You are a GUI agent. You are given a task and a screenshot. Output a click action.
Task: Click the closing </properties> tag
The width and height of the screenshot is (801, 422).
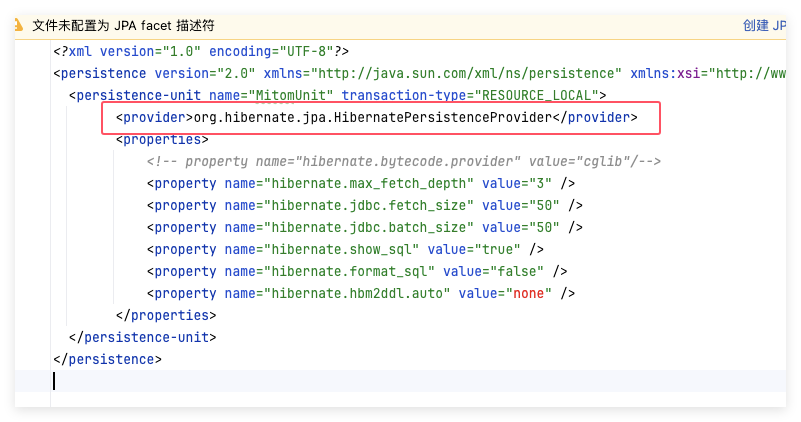pos(166,315)
